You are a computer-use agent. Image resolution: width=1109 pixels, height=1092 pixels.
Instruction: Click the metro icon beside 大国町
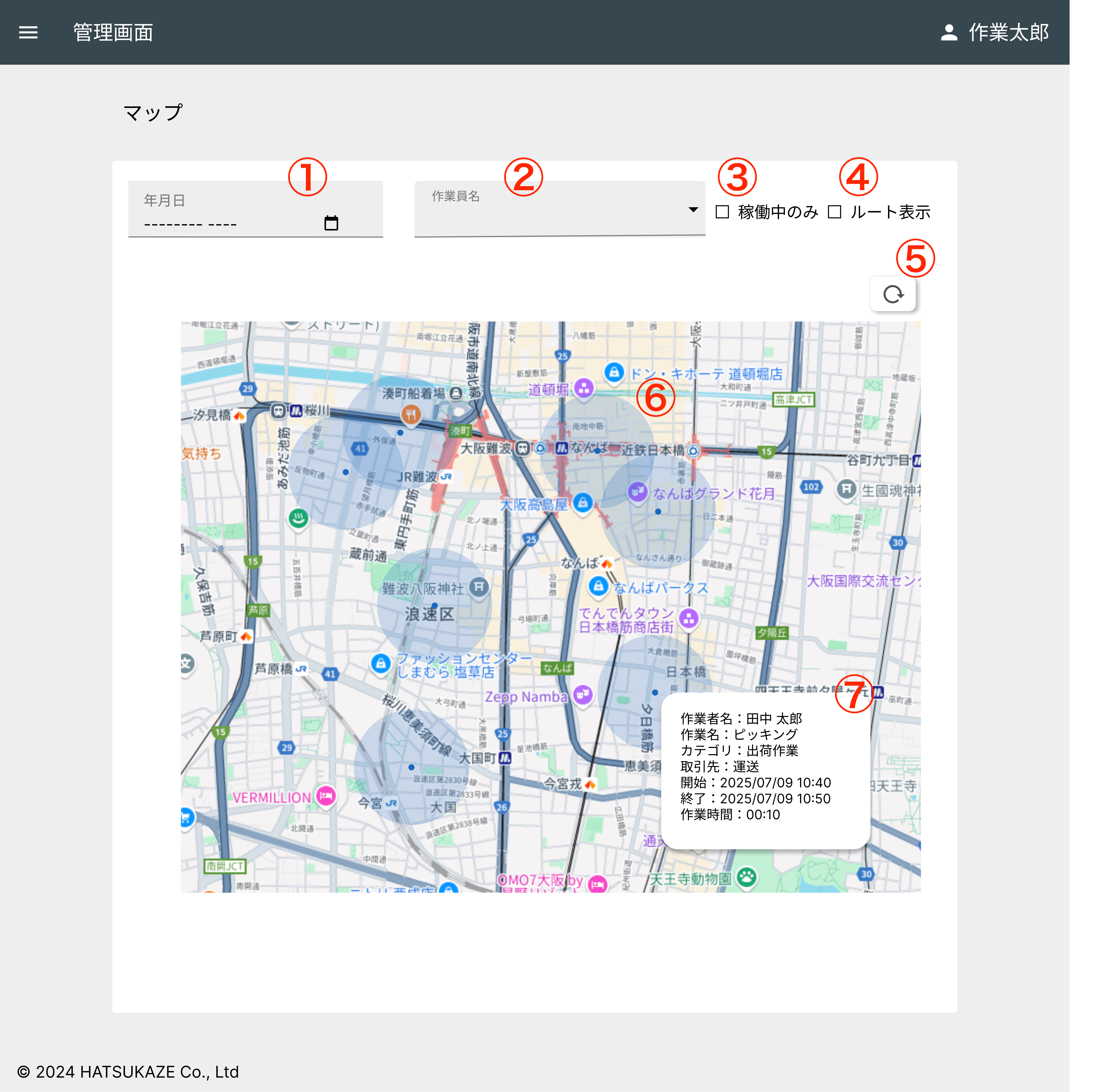pyautogui.click(x=505, y=758)
